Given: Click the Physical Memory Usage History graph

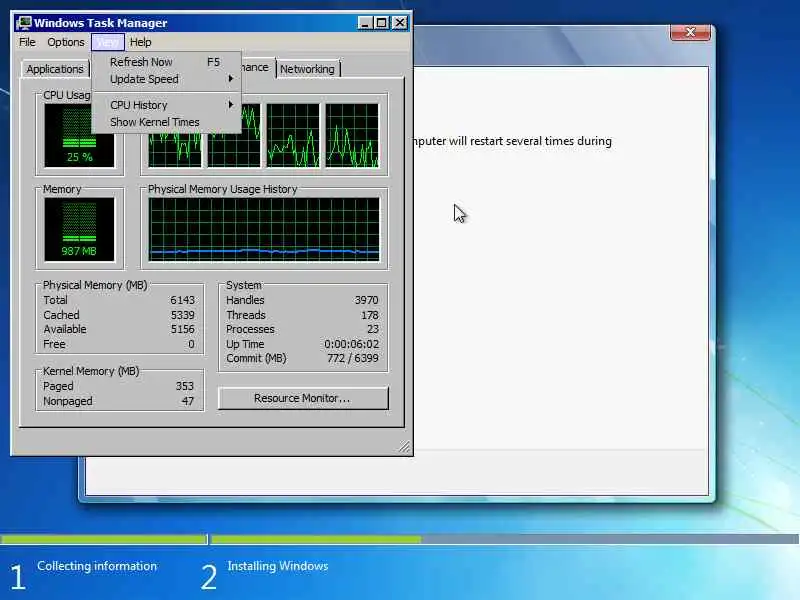Looking at the screenshot, I should [264, 230].
